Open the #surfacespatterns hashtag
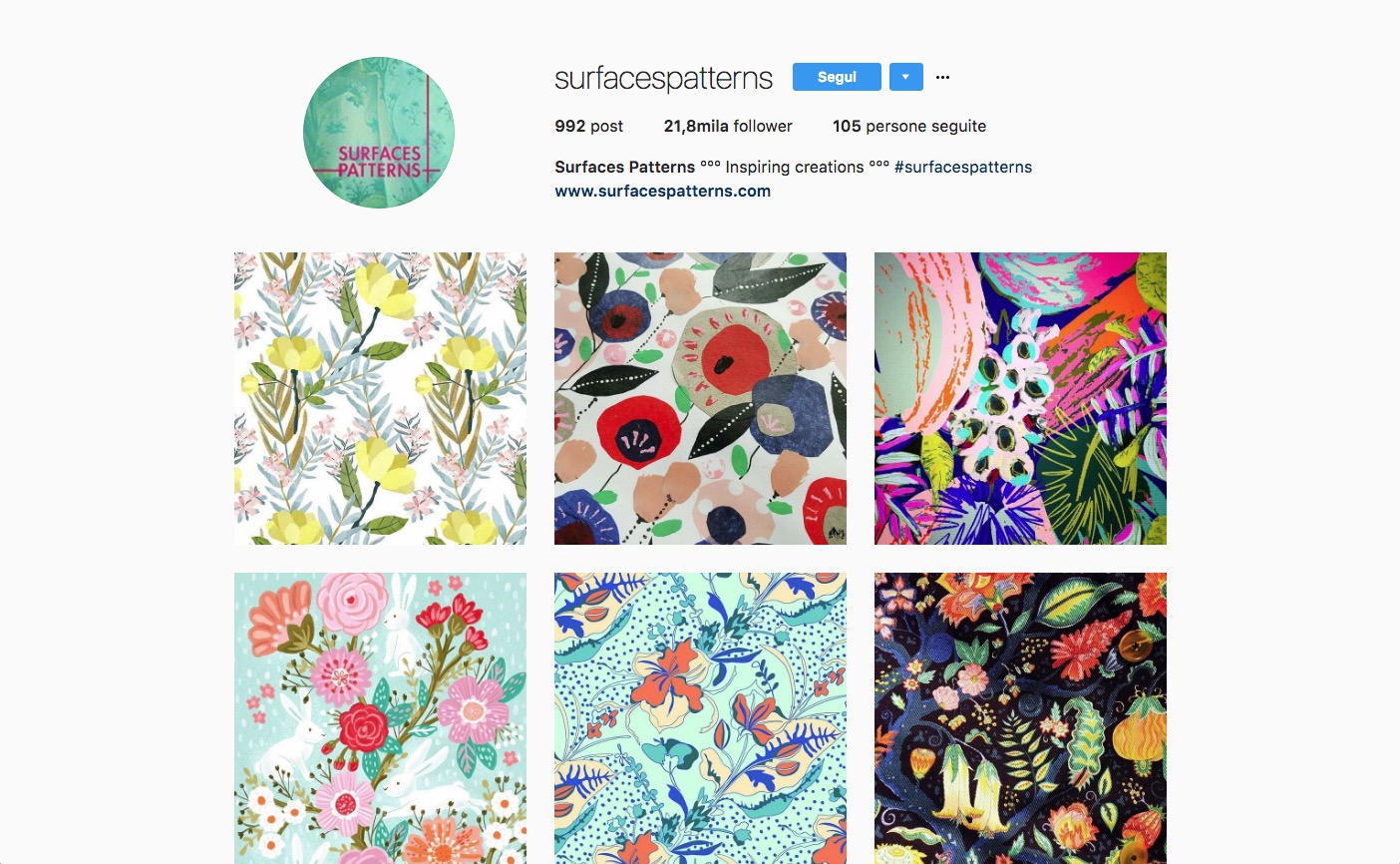 tap(963, 167)
